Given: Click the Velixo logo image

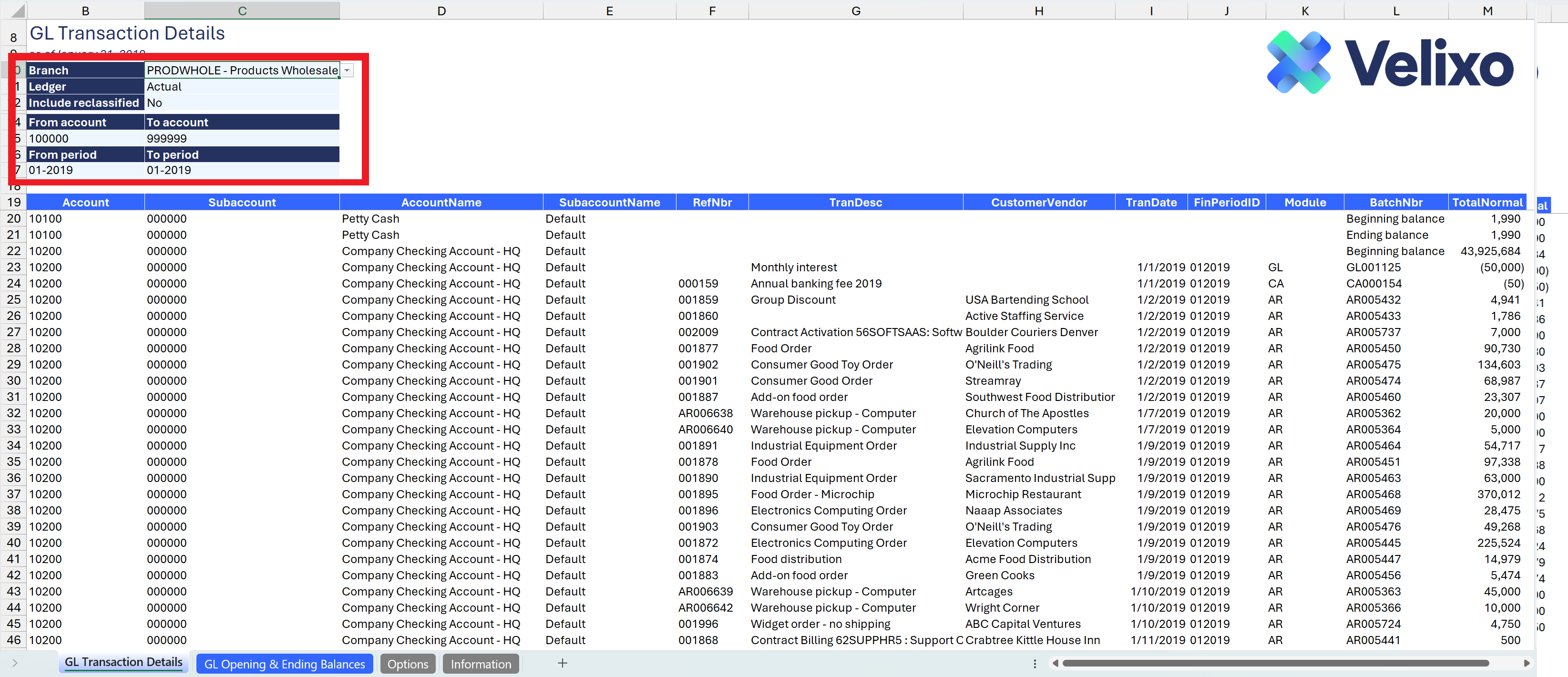Looking at the screenshot, I should [x=1390, y=63].
